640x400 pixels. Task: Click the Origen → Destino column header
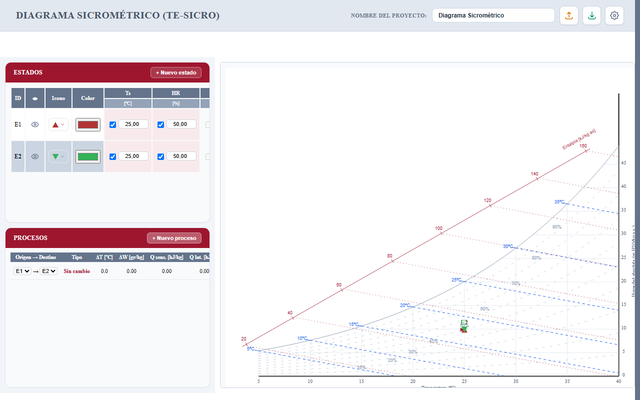click(x=36, y=257)
